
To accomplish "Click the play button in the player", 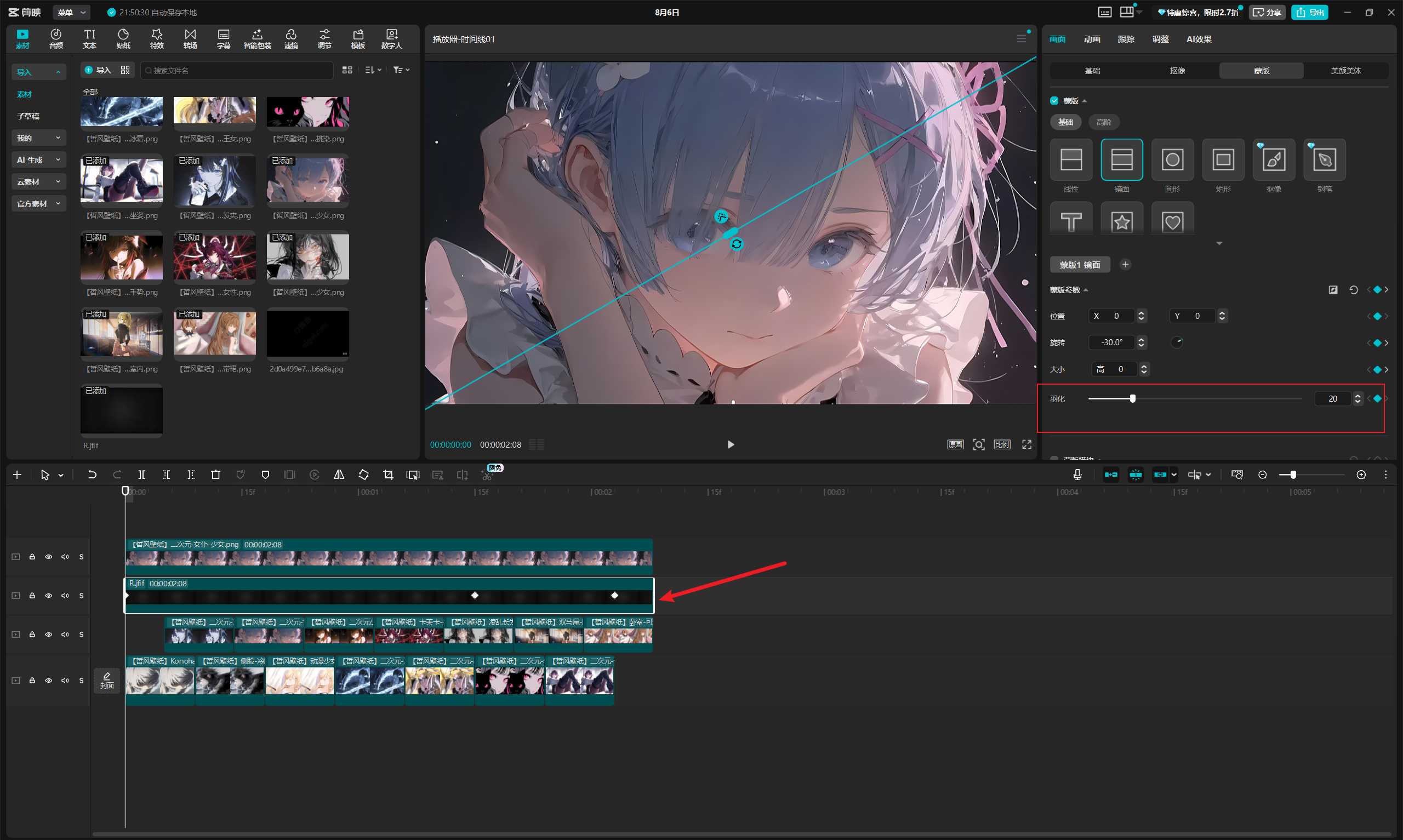I will pyautogui.click(x=730, y=444).
